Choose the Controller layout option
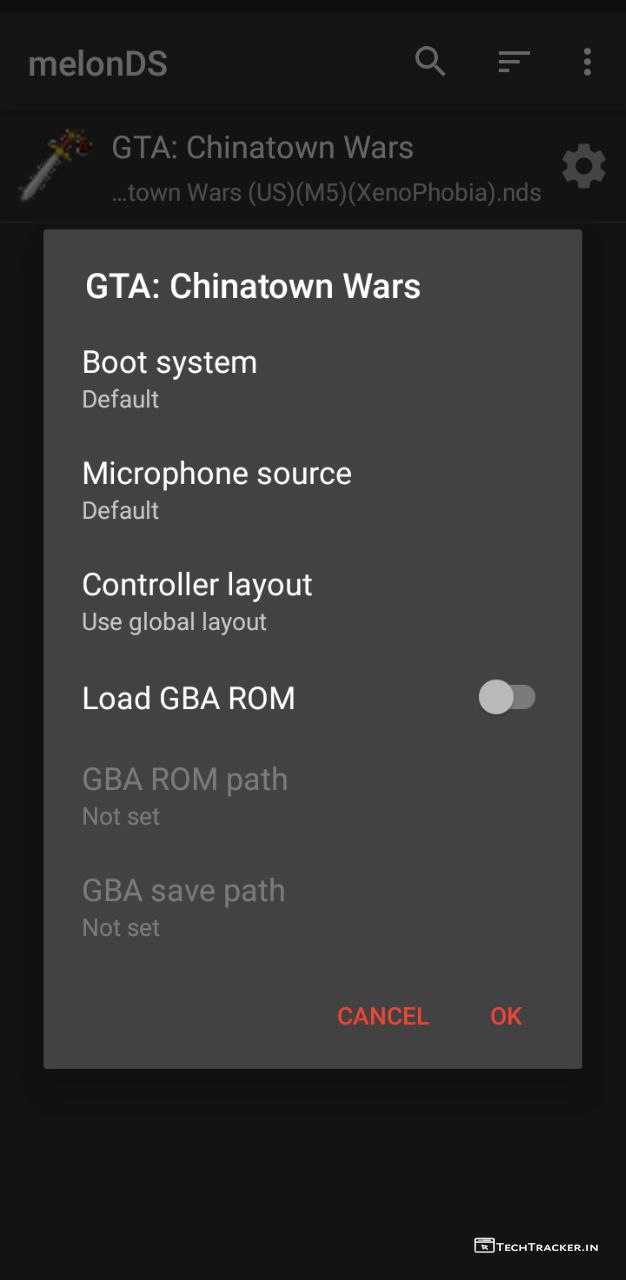 tap(197, 600)
